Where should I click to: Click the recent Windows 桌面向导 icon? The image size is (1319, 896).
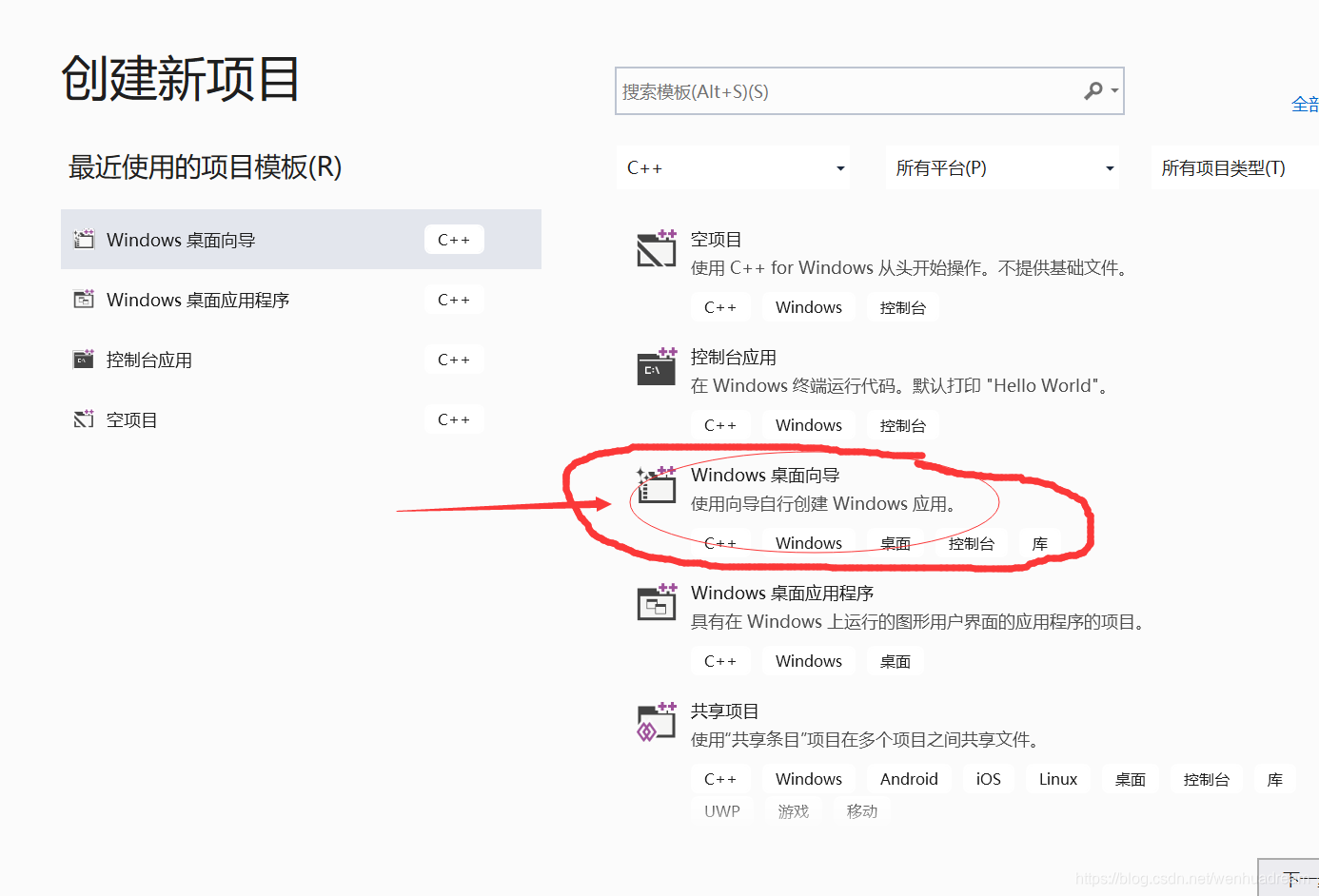(84, 239)
